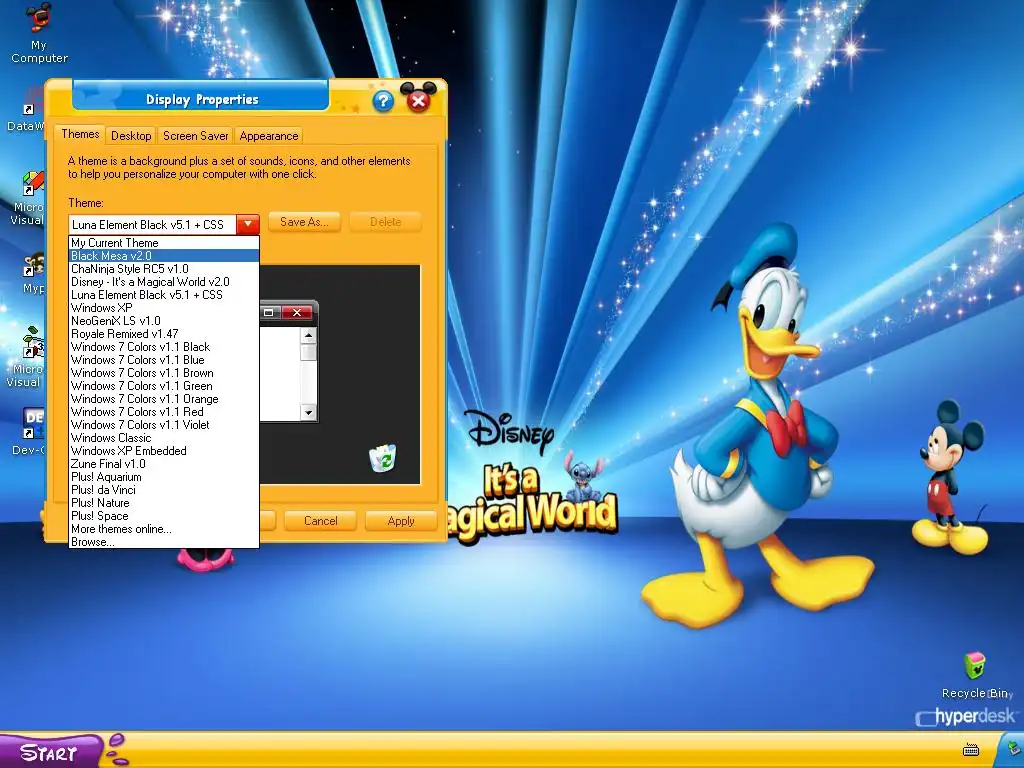The width and height of the screenshot is (1024, 768).
Task: Switch to the Desktop tab
Action: coord(131,136)
